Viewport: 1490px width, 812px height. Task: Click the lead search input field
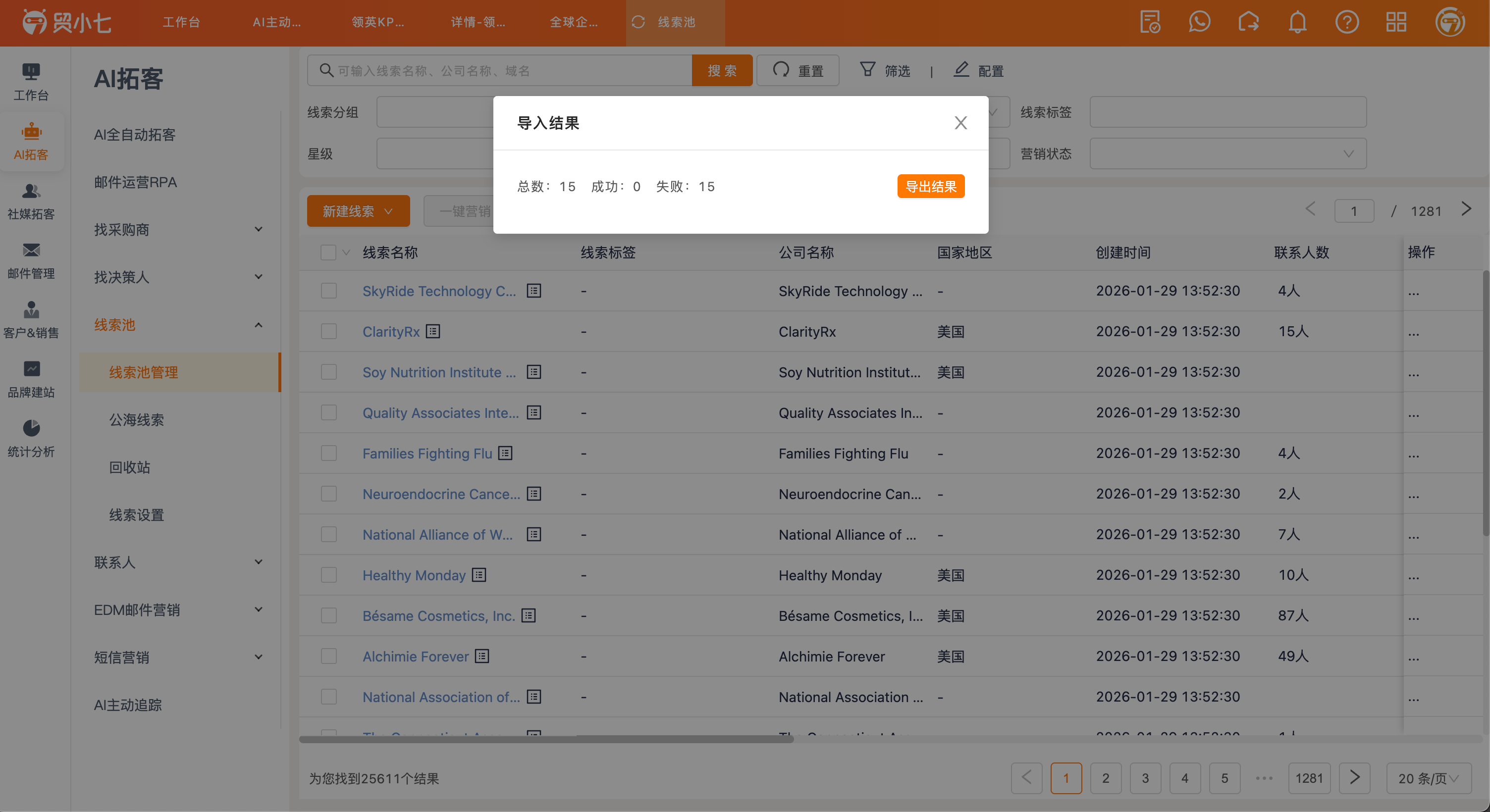(x=500, y=71)
